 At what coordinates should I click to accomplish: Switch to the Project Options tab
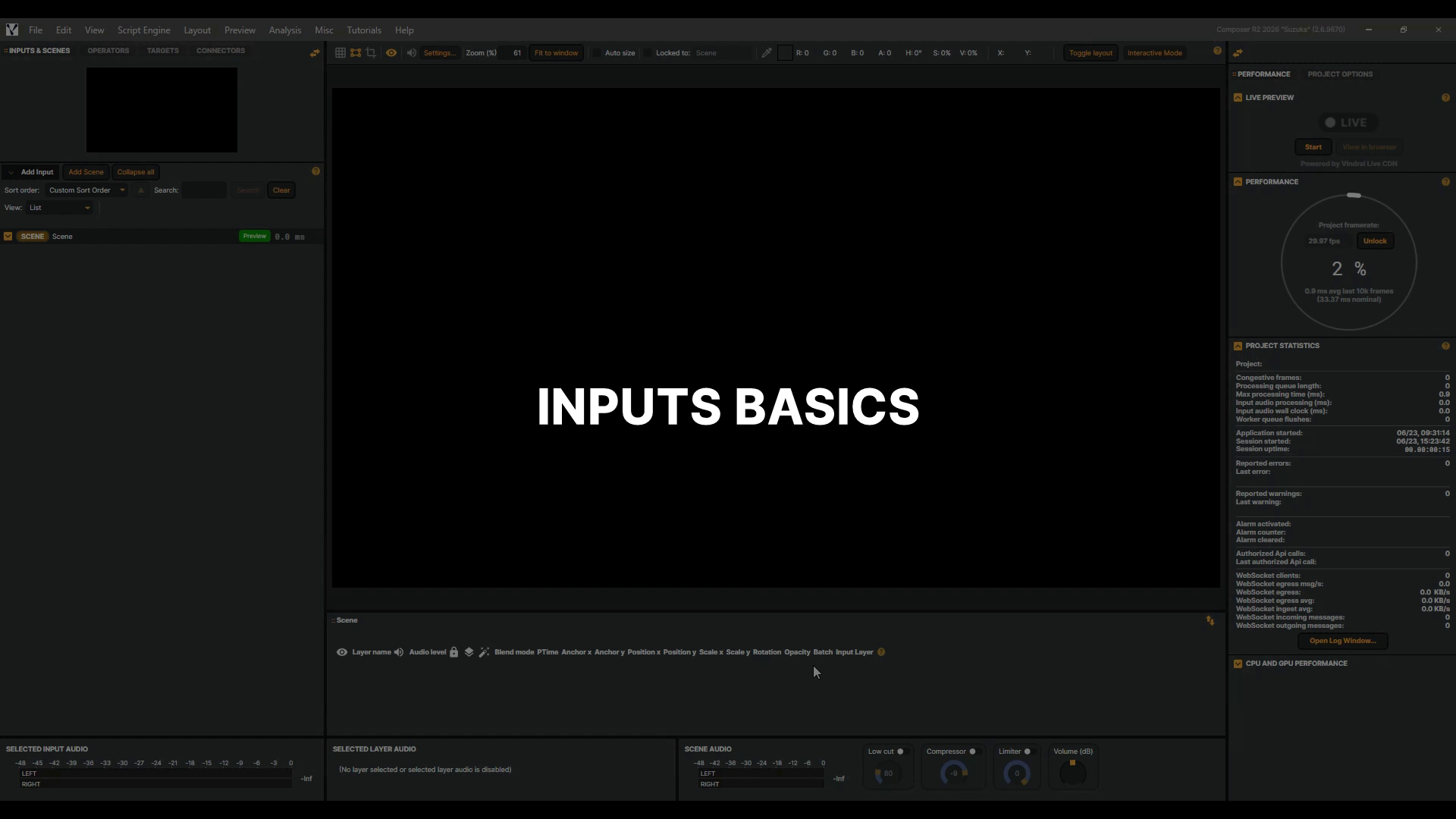pos(1340,74)
